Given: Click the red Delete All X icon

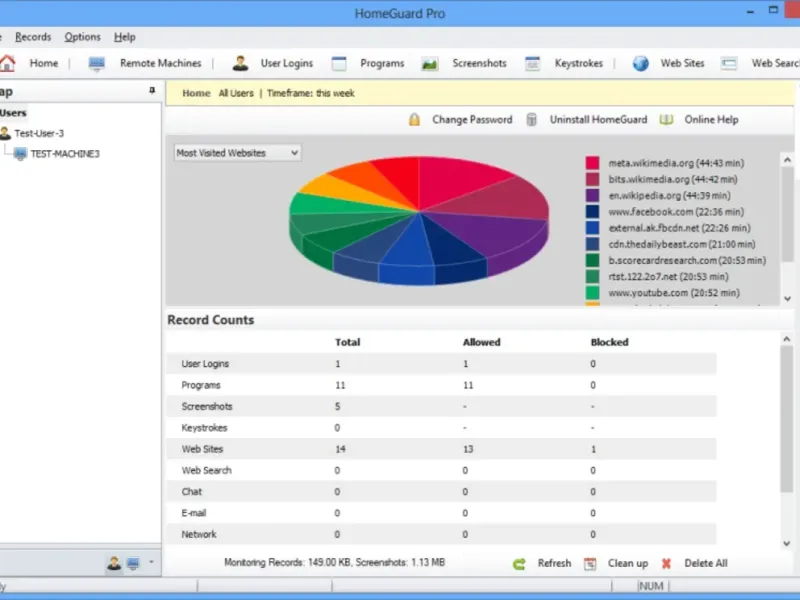Looking at the screenshot, I should [x=666, y=564].
